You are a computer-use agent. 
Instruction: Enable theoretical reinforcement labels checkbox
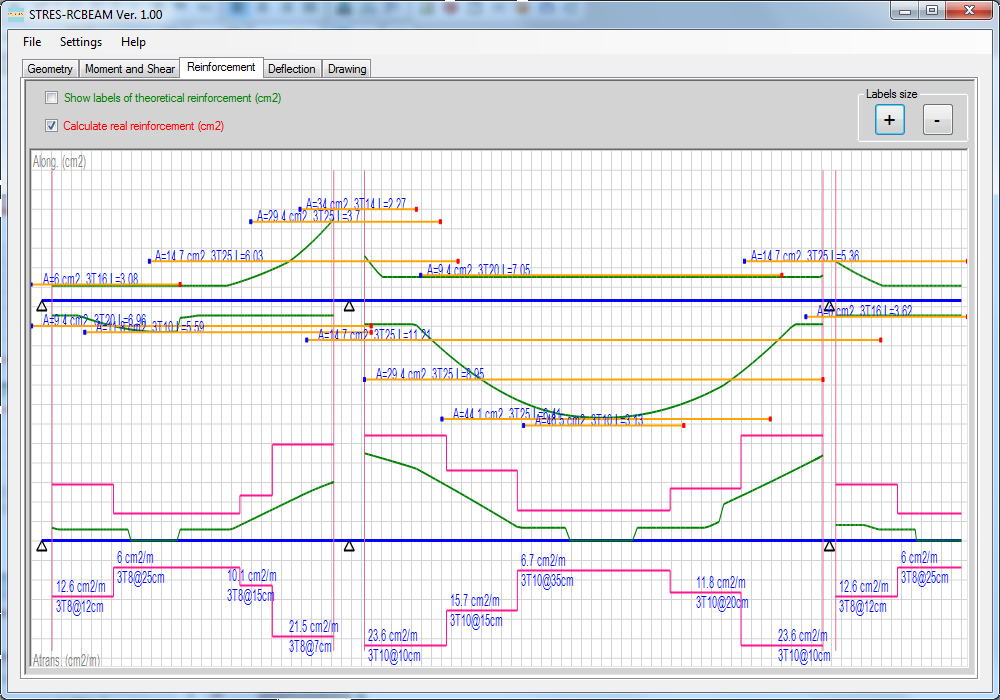point(51,98)
